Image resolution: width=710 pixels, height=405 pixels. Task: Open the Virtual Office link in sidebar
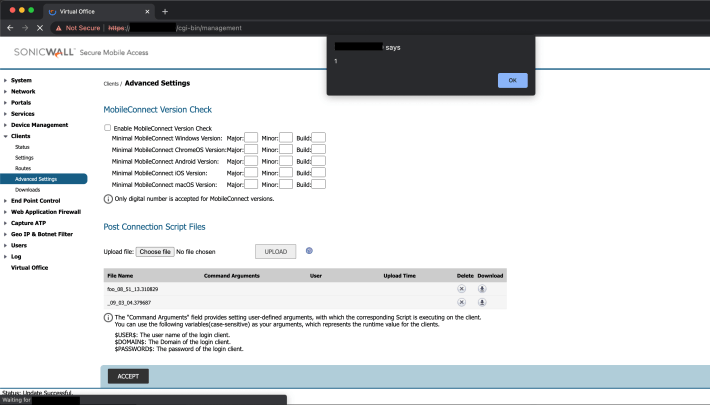click(x=29, y=268)
